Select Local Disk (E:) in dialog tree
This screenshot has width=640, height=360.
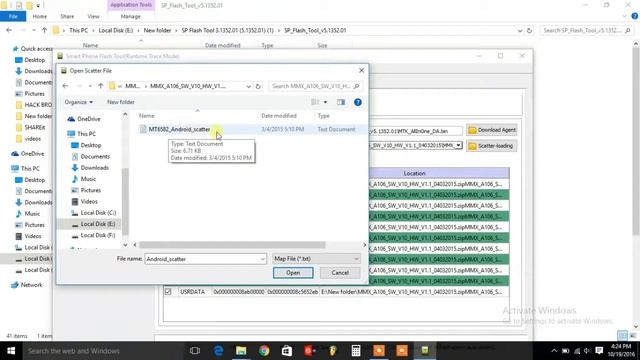[93, 224]
